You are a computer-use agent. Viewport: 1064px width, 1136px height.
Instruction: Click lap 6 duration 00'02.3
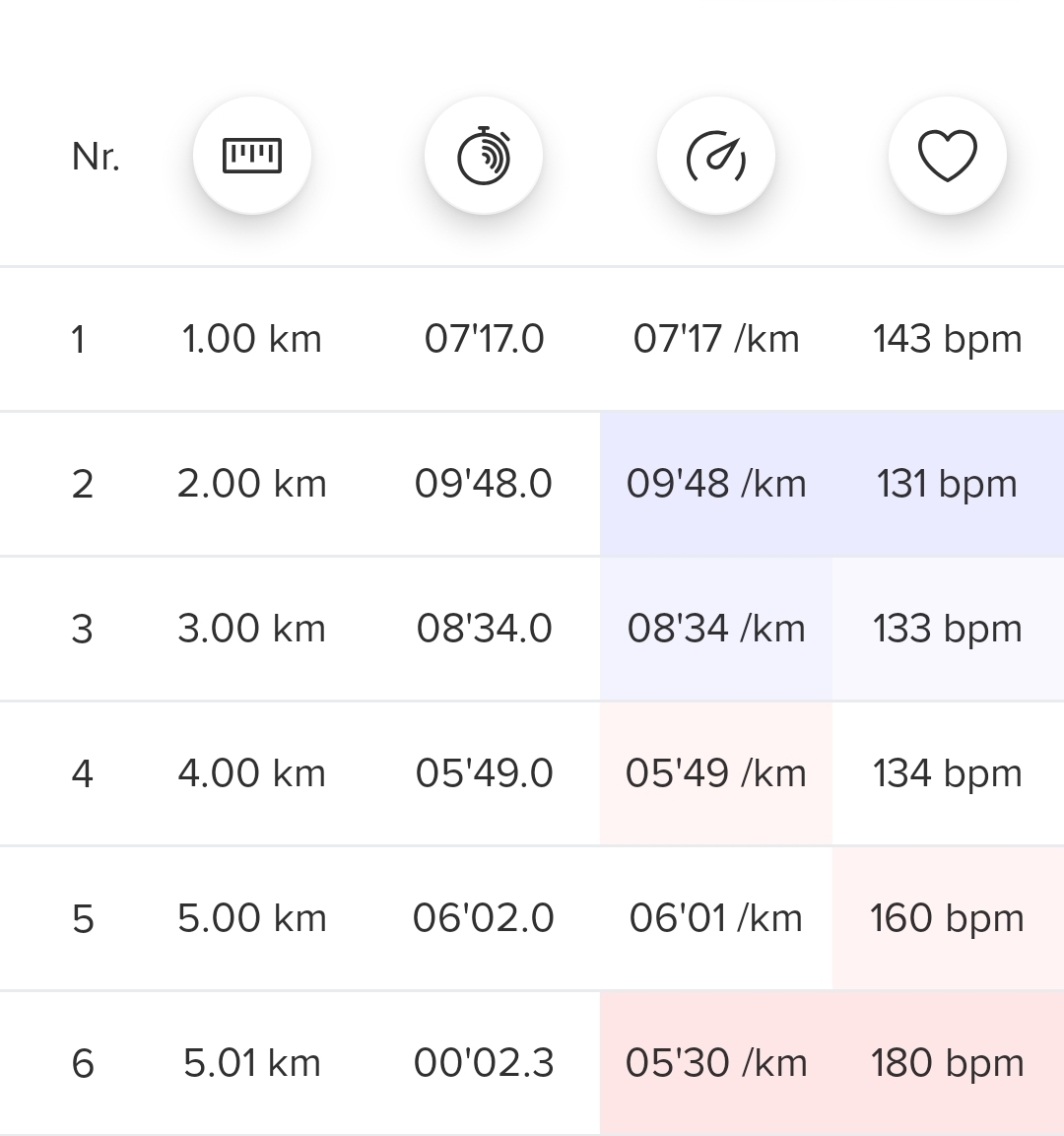[484, 1063]
